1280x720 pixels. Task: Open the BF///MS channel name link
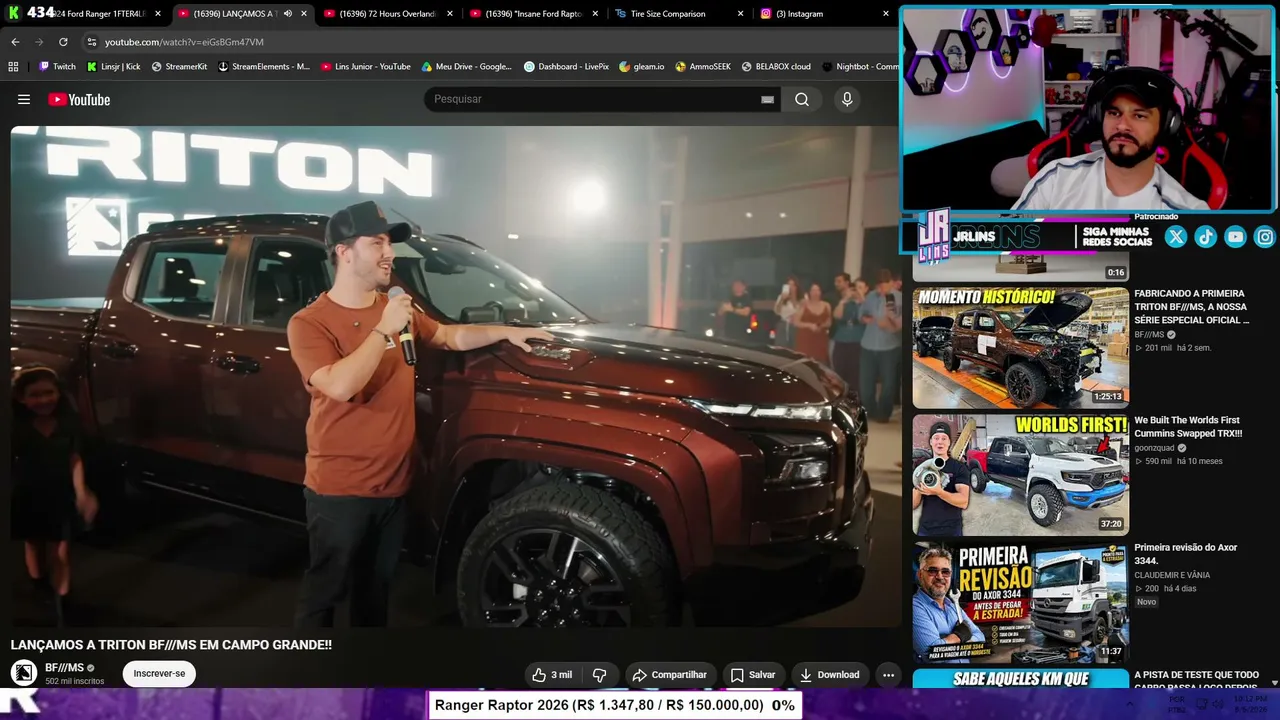point(64,668)
